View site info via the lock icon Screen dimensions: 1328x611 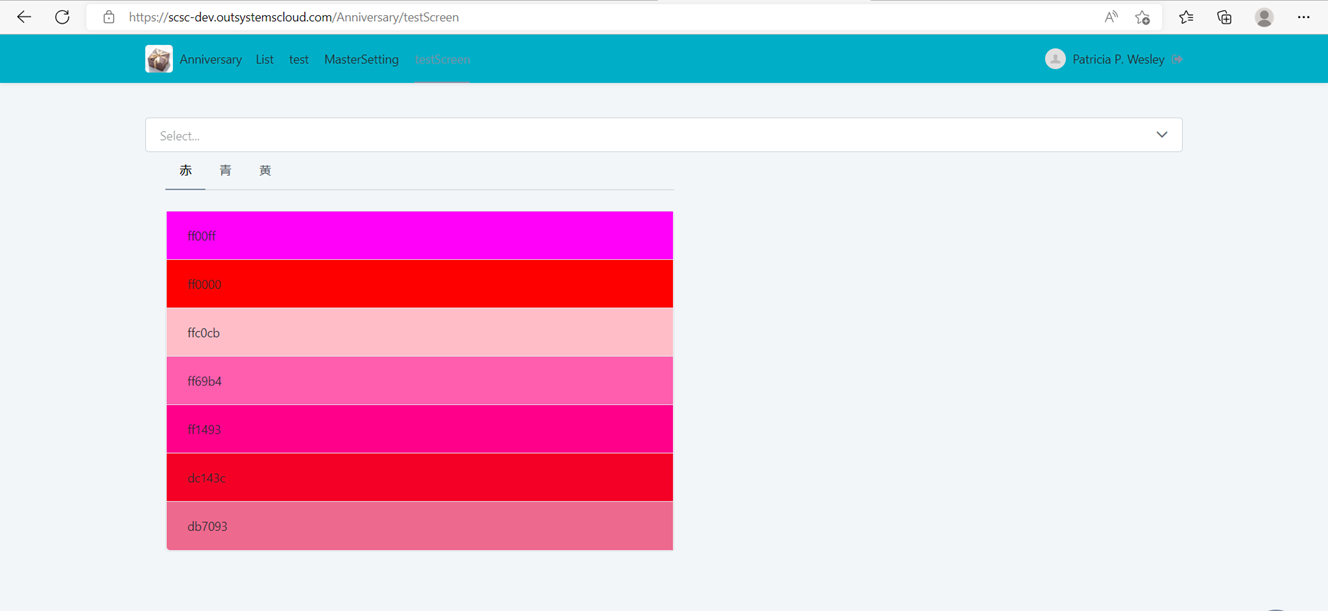click(109, 17)
